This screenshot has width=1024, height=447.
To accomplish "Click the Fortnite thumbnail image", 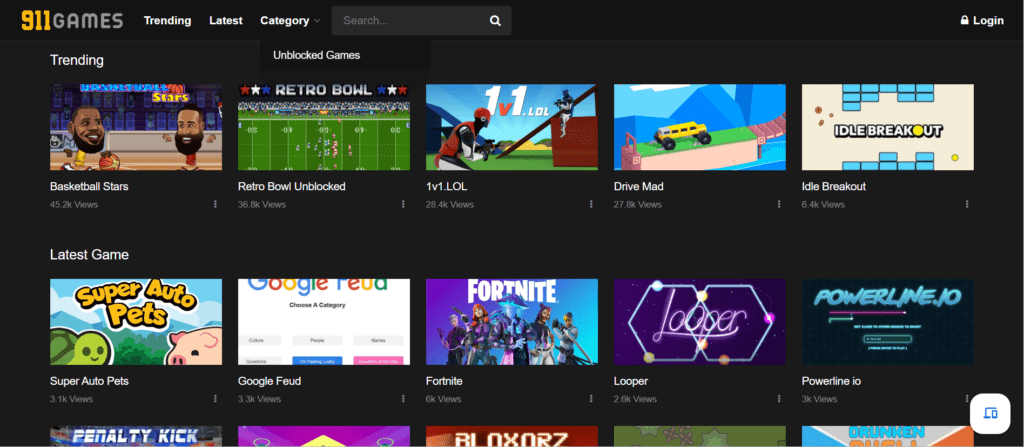I will pos(512,322).
